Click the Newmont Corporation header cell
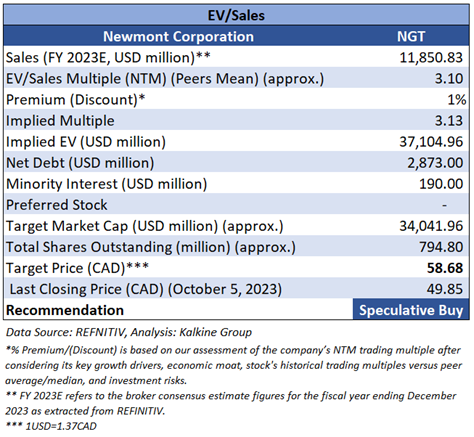The image size is (474, 437). click(178, 36)
